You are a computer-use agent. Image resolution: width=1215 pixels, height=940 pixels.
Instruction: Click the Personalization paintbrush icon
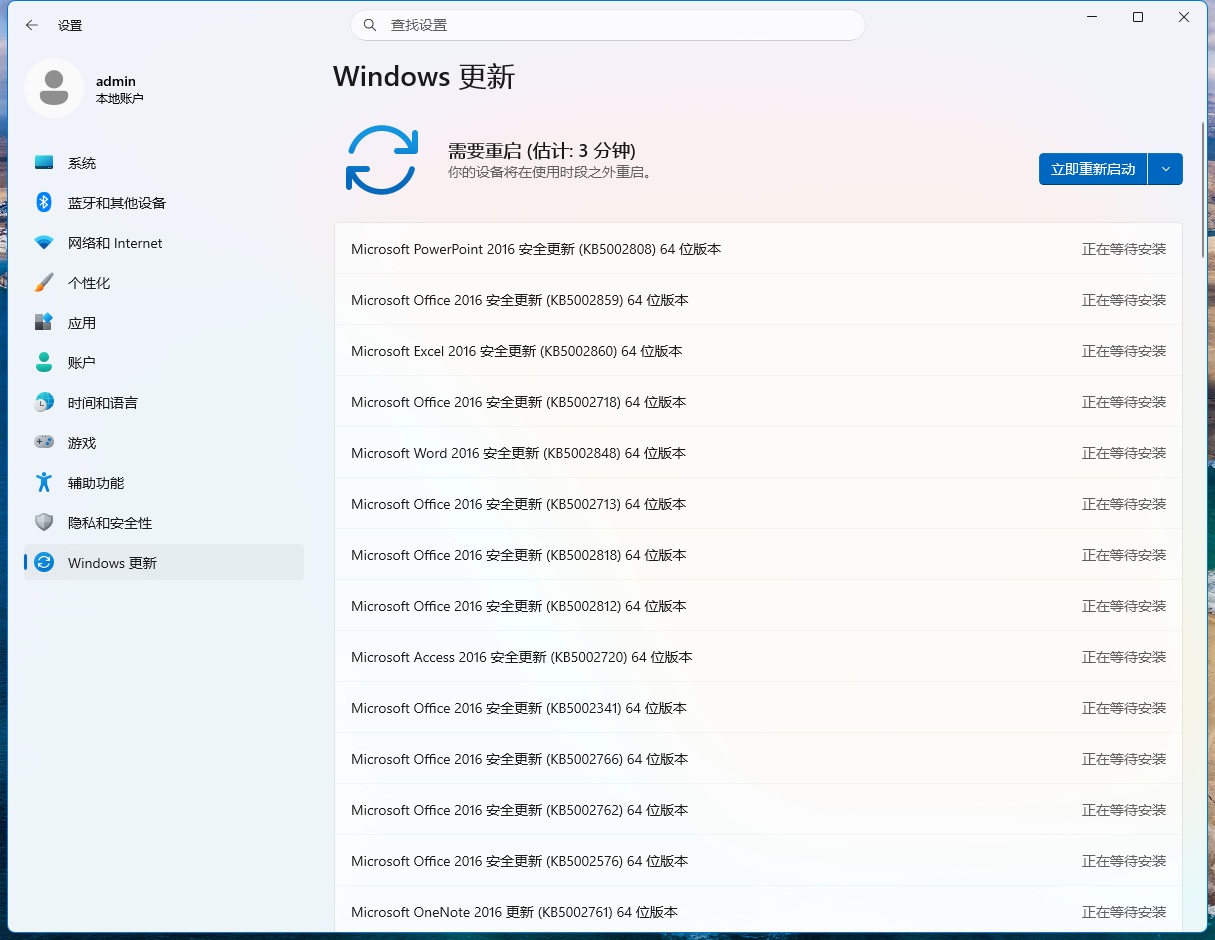point(44,283)
